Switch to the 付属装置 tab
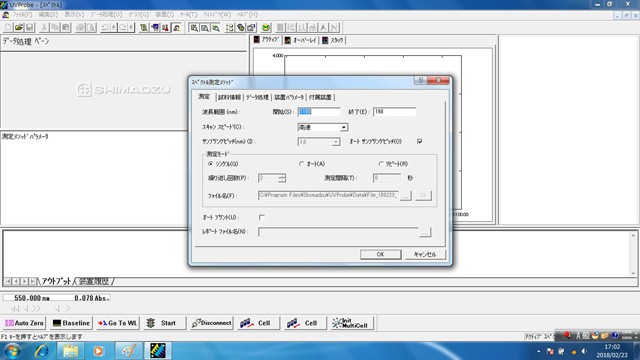Image resolution: width=640 pixels, height=360 pixels. coord(320,97)
